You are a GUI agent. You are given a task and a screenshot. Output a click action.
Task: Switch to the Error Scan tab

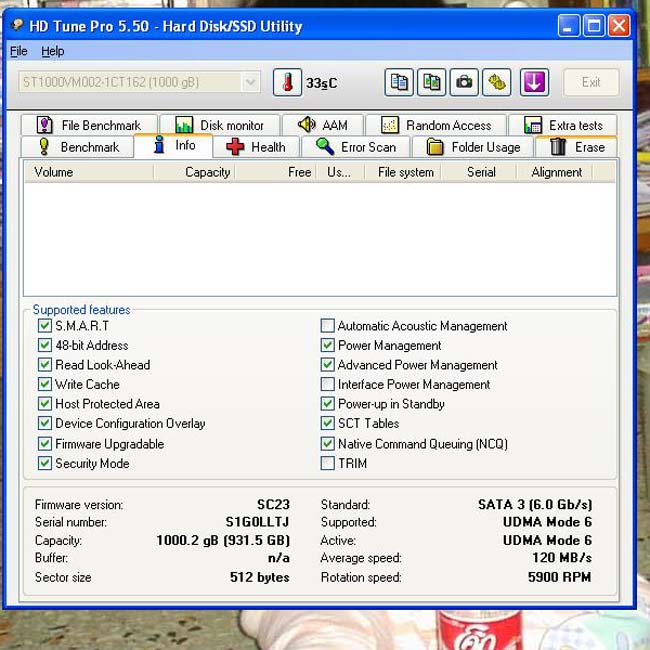pos(356,147)
